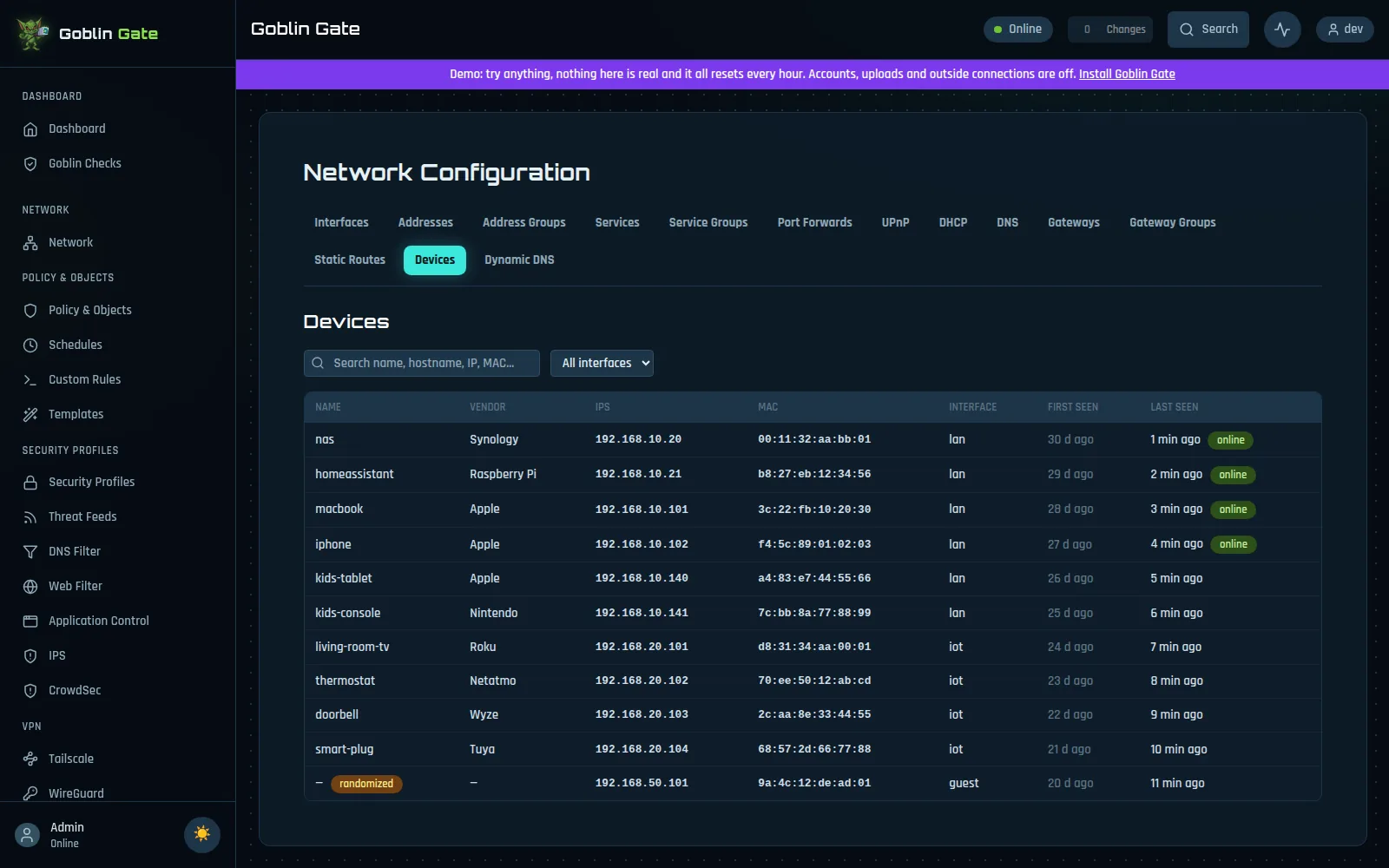The height and width of the screenshot is (868, 1389).
Task: Open the DHCP tab
Action: tap(952, 223)
